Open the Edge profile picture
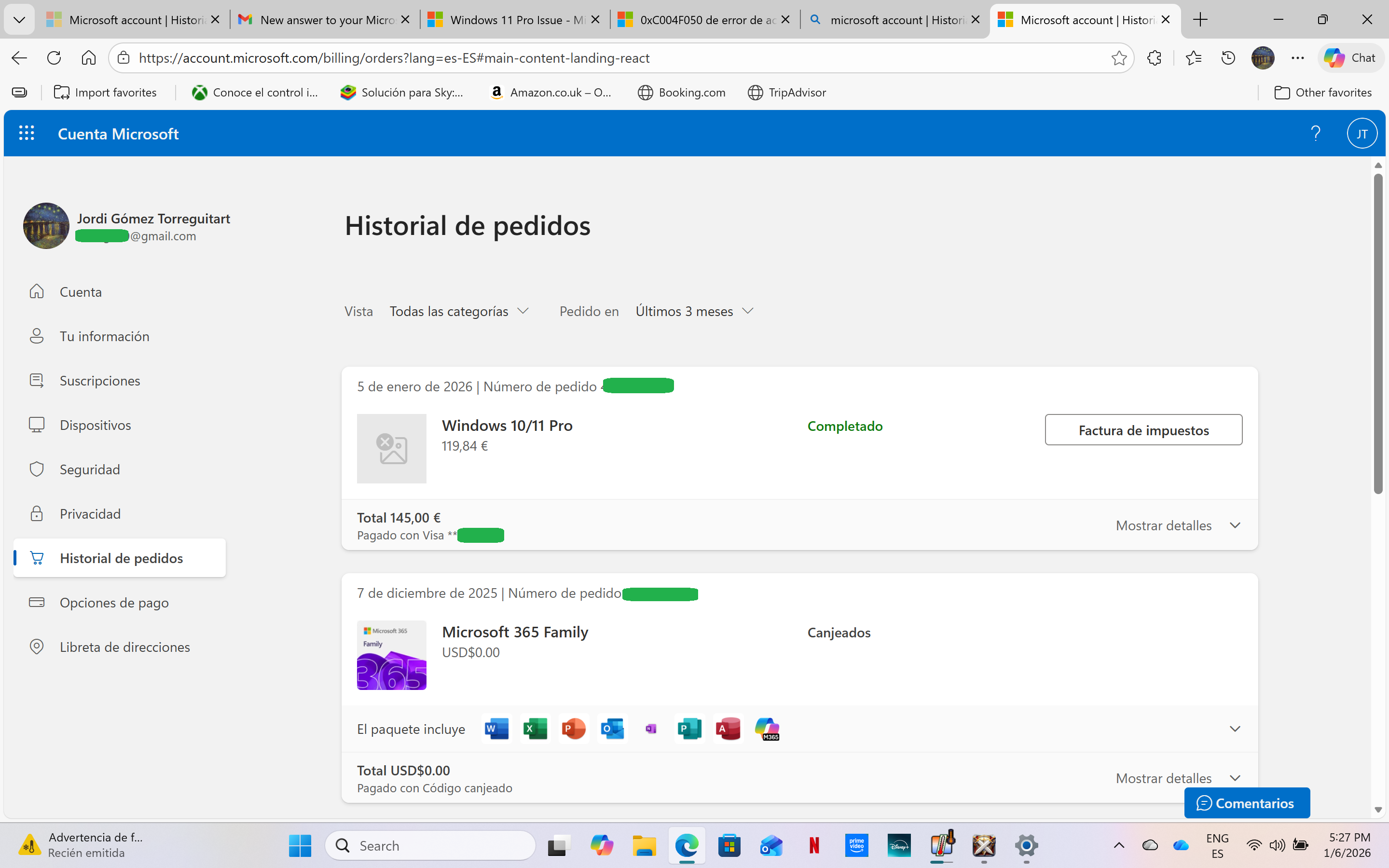The height and width of the screenshot is (868, 1389). point(1263,58)
